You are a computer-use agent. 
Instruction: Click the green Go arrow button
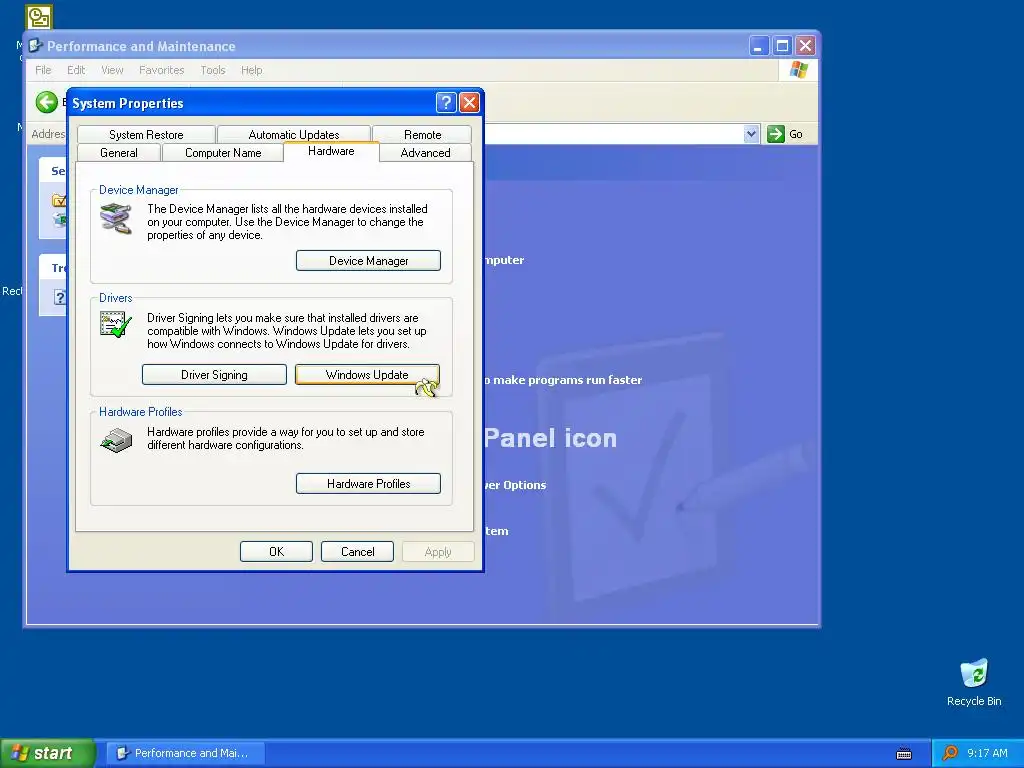(775, 134)
